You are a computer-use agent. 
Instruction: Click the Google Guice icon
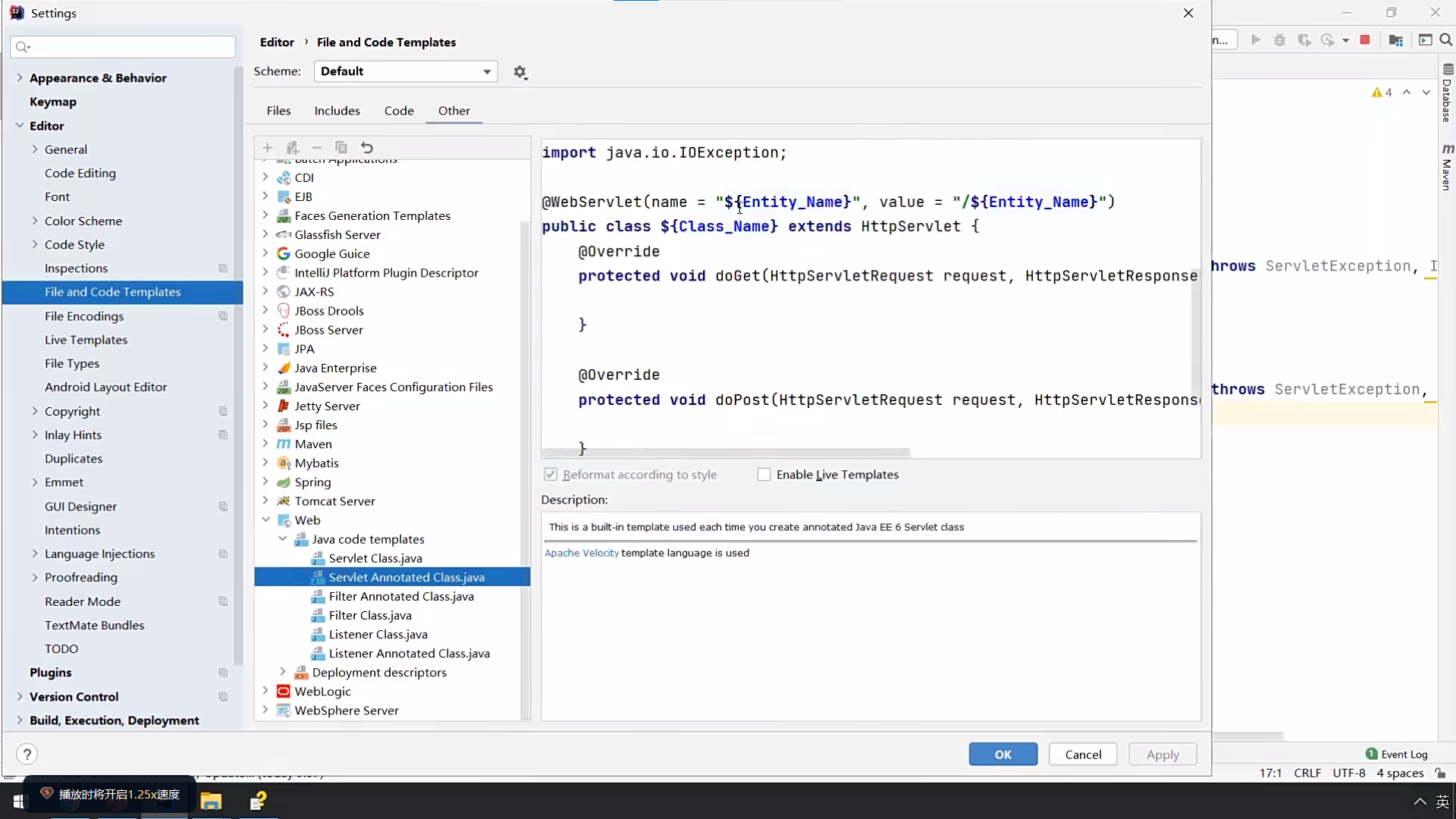(x=284, y=254)
